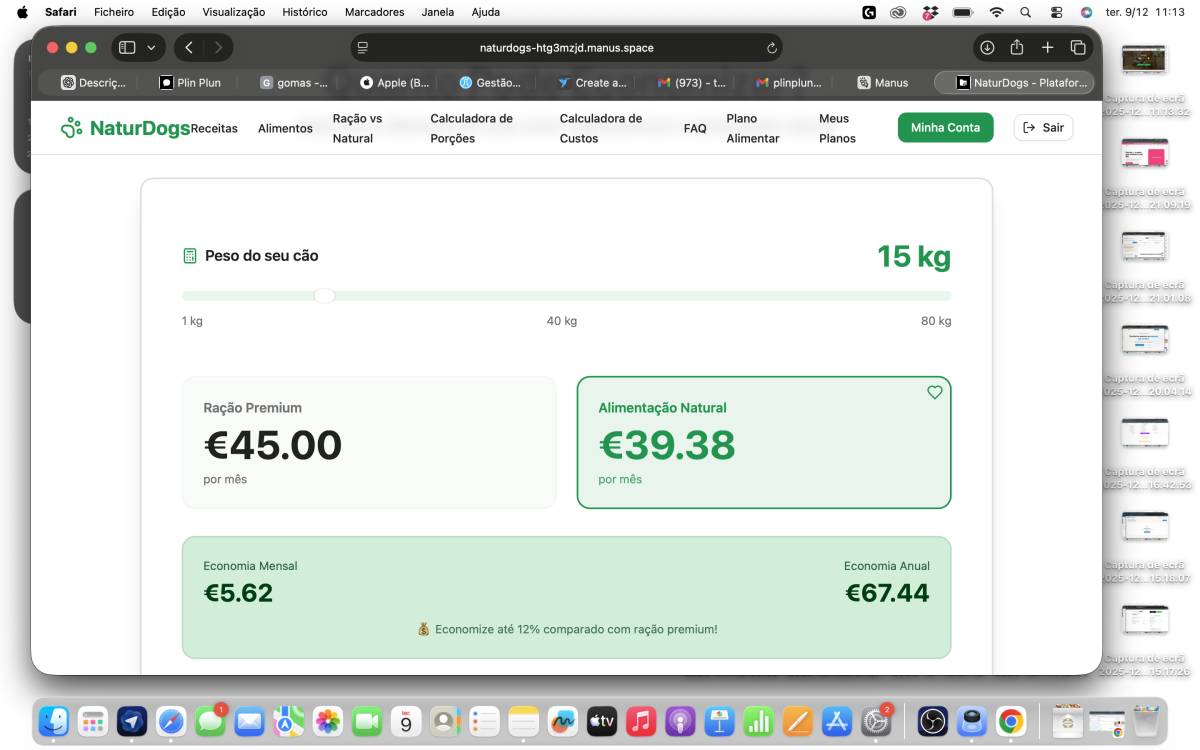This screenshot has height=750, width=1200.
Task: Open Apple Music from the Dock
Action: (640, 720)
